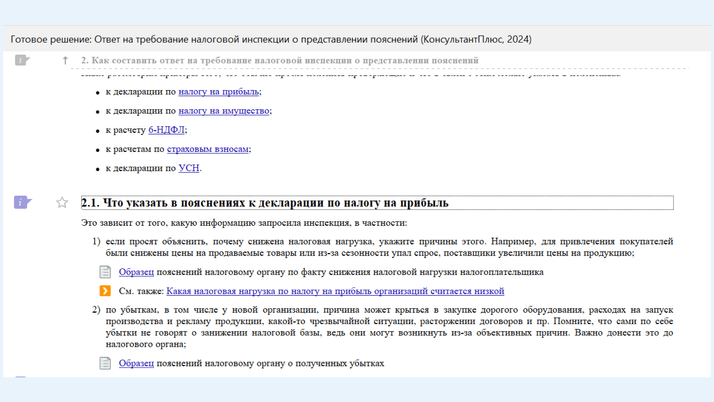Click the sticky header '2. Как составить ответ на требование'

[280, 60]
